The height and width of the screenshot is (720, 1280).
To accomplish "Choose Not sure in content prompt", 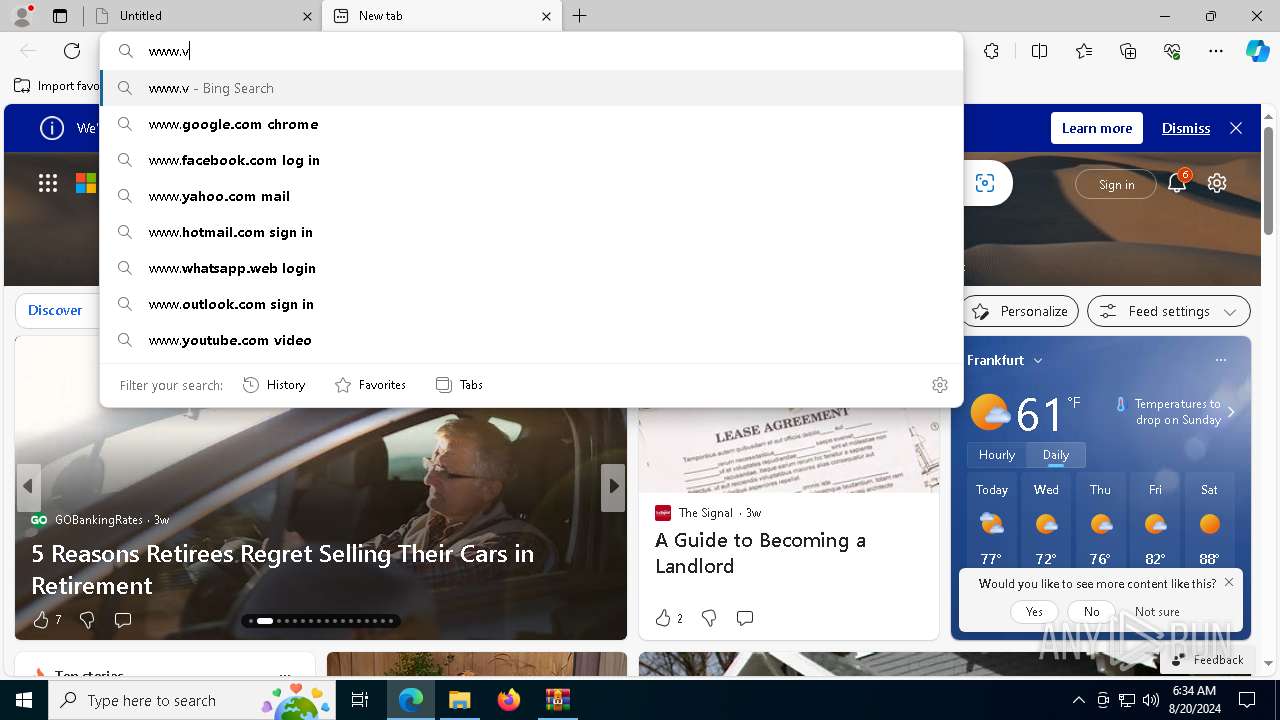I will coord(1157,611).
